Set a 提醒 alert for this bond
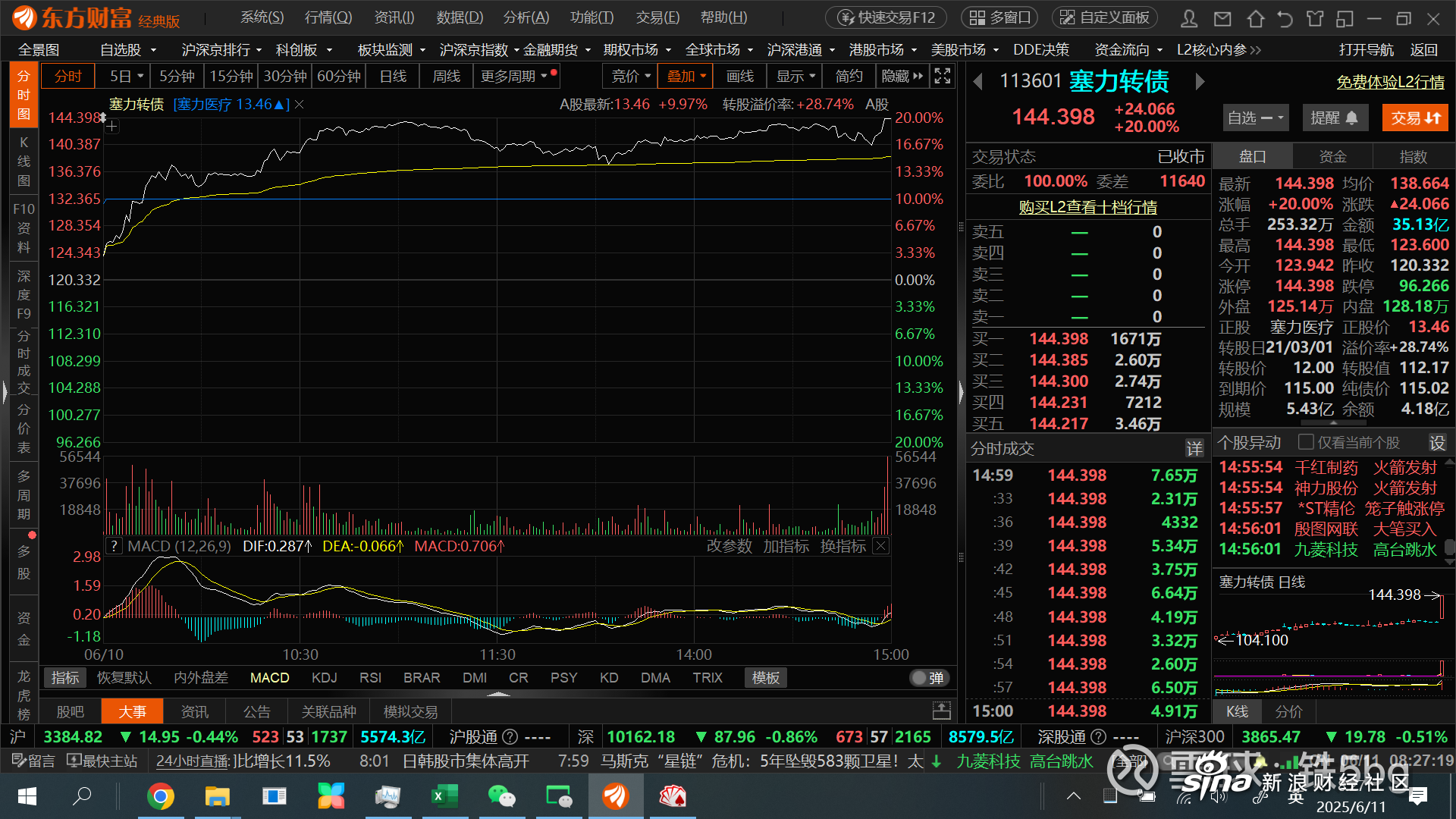Image resolution: width=1456 pixels, height=819 pixels. click(x=1335, y=118)
